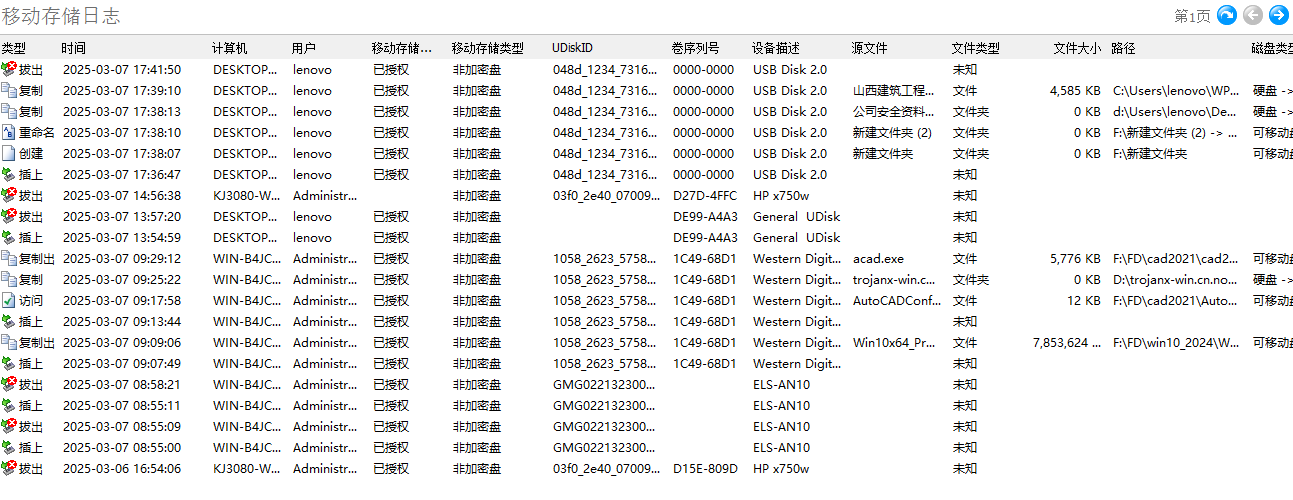Click General UDisk in the 13:54:59 row

(796, 237)
